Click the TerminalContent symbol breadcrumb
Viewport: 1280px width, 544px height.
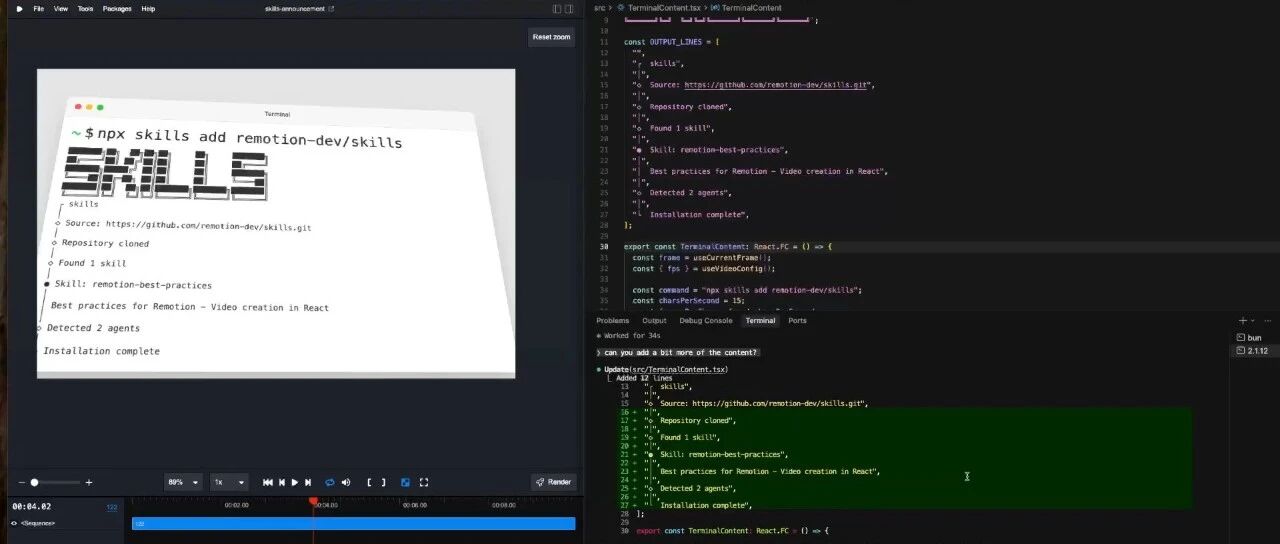(751, 8)
